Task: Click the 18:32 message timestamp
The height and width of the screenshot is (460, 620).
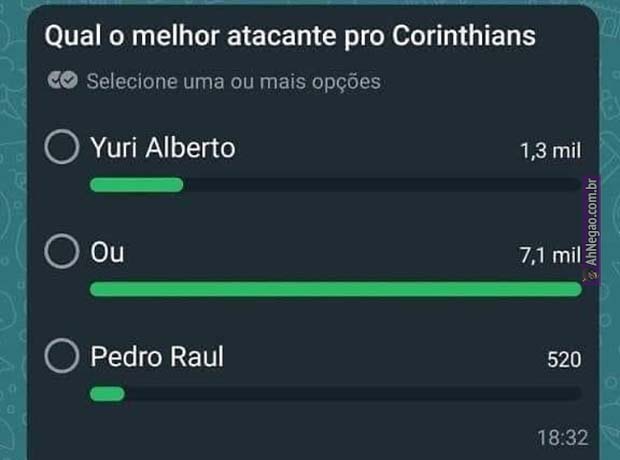Action: [562, 437]
